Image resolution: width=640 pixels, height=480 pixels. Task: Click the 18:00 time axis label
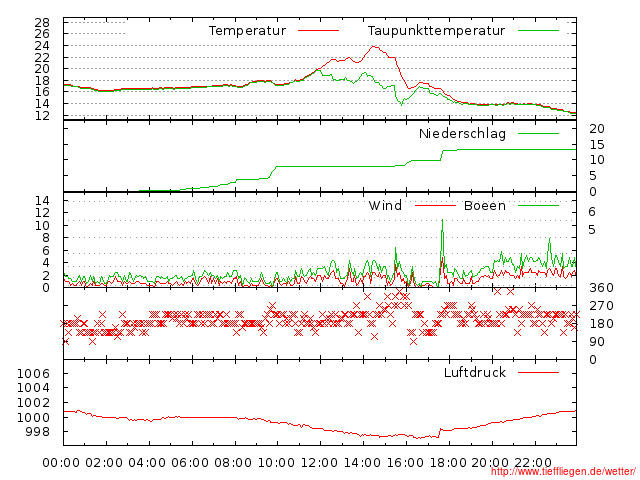448,463
